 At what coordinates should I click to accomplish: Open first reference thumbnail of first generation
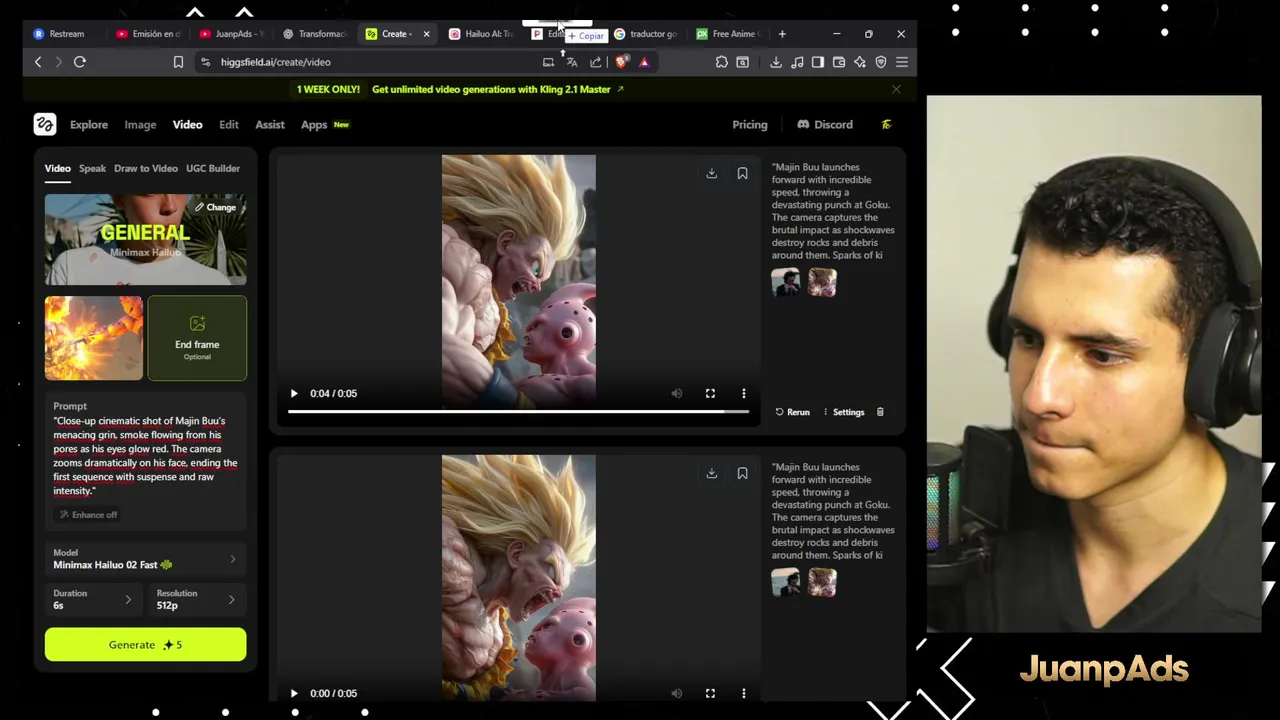tap(786, 282)
